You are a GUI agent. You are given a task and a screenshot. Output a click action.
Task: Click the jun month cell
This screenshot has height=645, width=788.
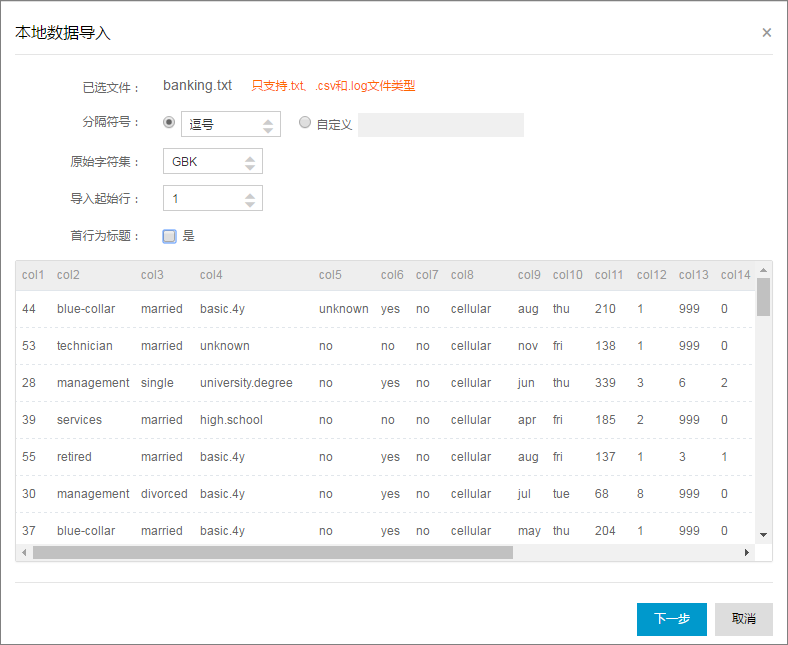pyautogui.click(x=526, y=383)
